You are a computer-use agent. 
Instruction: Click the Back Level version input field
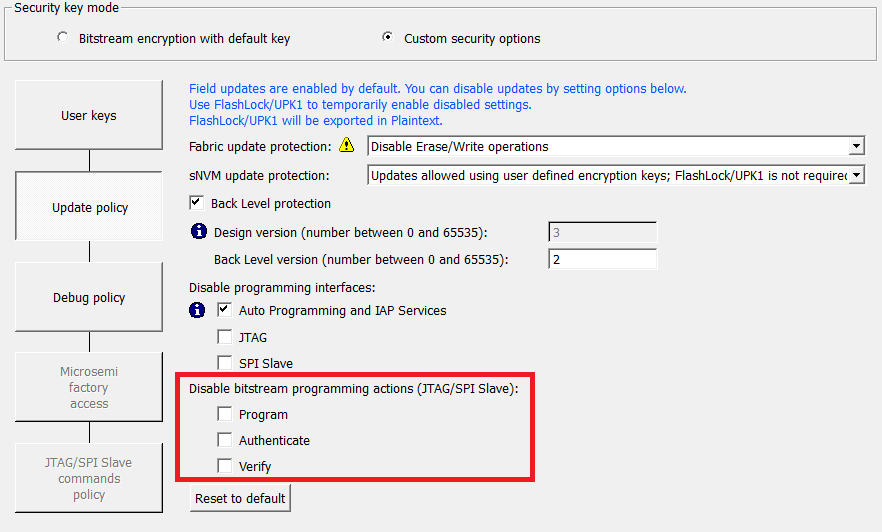[x=602, y=260]
